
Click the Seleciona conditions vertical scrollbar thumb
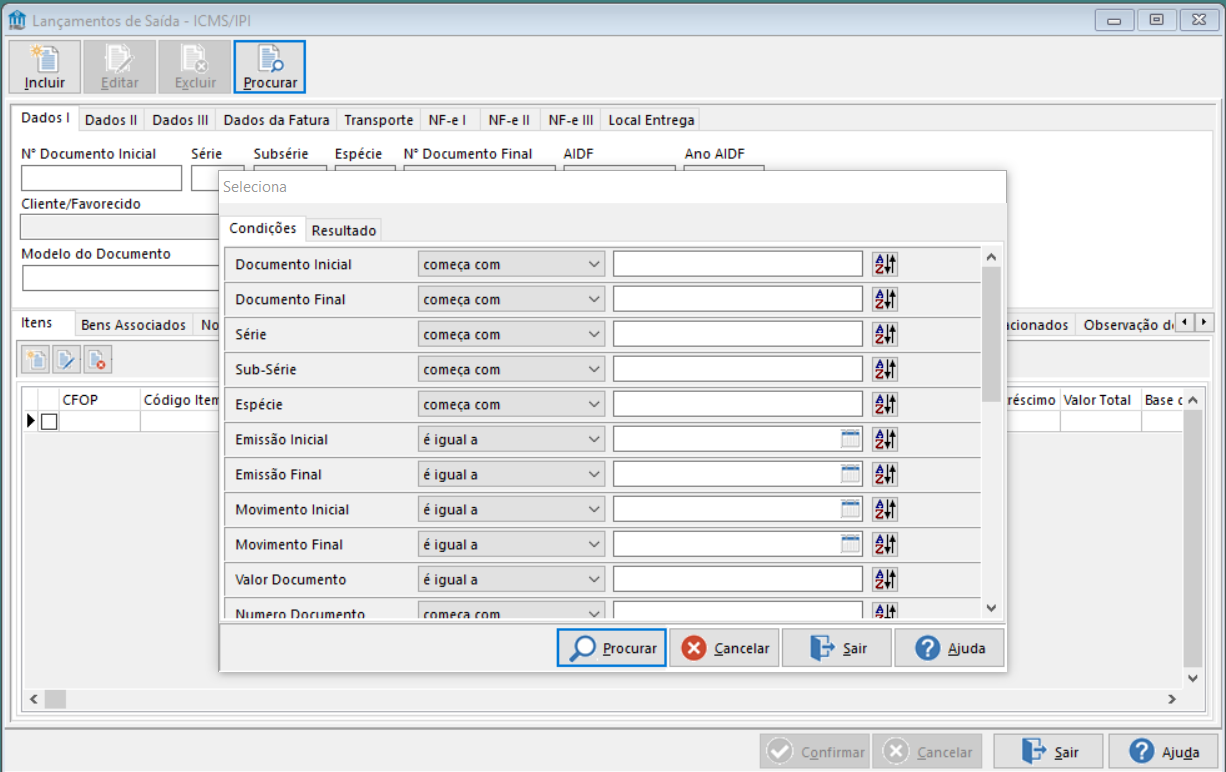coord(991,333)
